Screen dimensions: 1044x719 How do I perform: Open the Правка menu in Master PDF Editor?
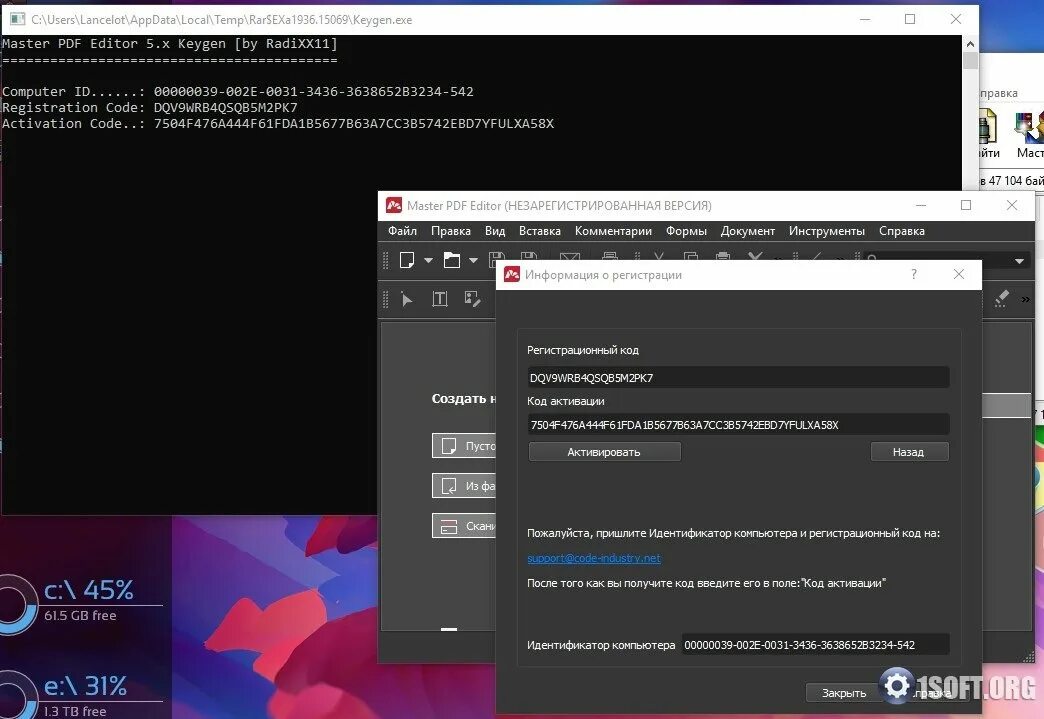[451, 231]
